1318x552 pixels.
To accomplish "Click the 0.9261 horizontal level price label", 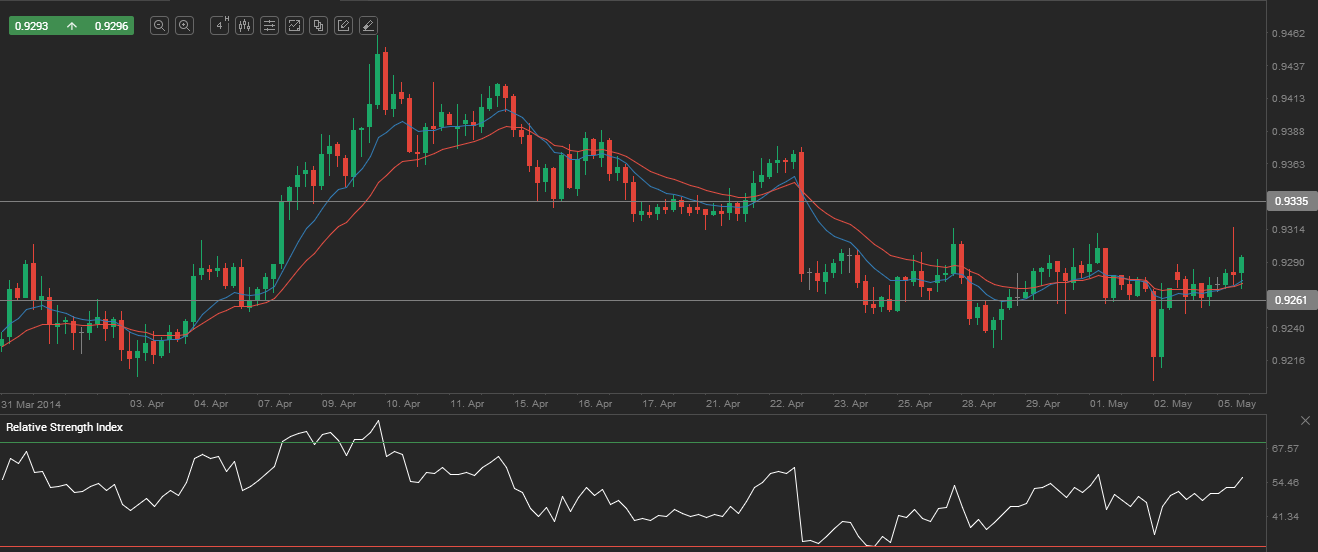I will click(1291, 300).
